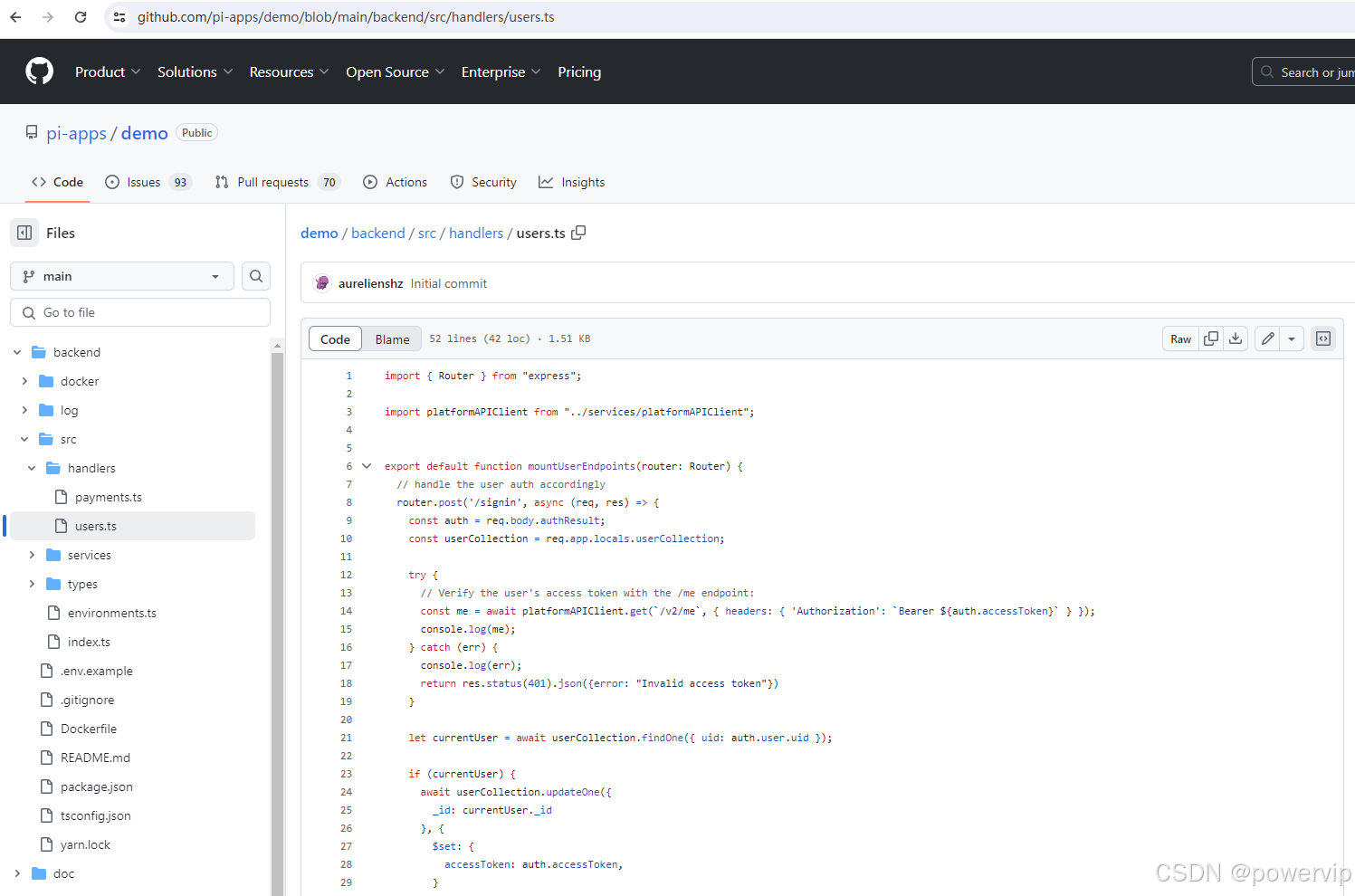Go forward with the browser forward arrow
Image resolution: width=1355 pixels, height=896 pixels.
[x=48, y=17]
